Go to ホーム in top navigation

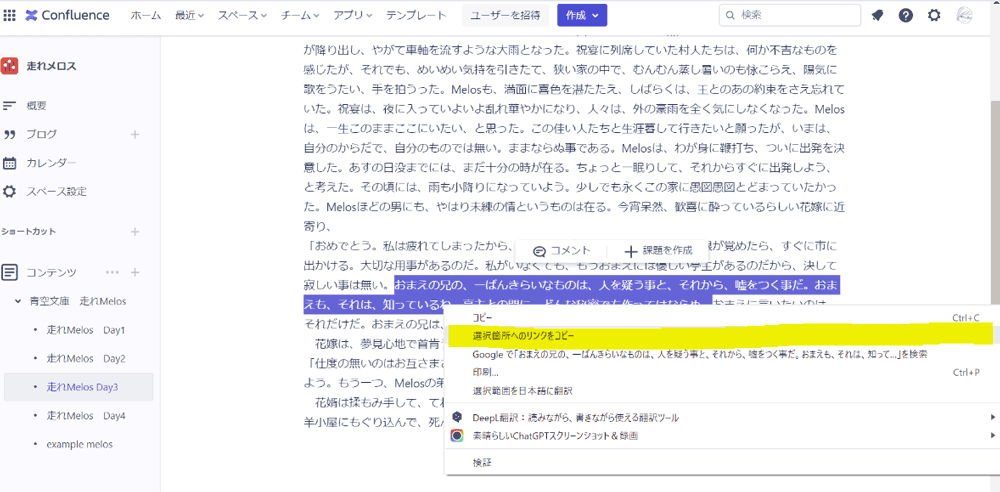pyautogui.click(x=146, y=15)
